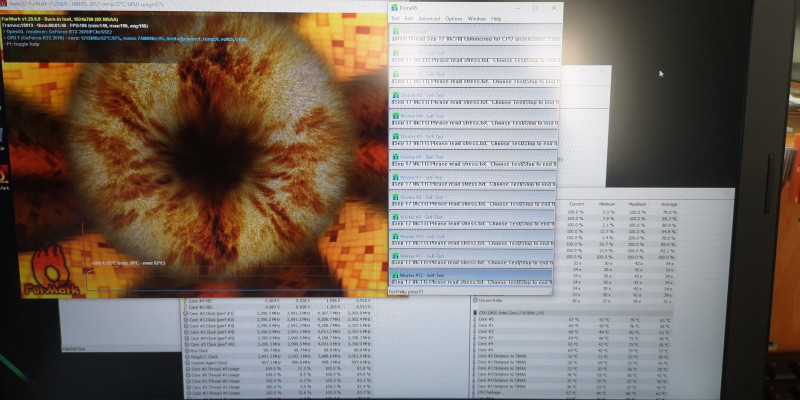This screenshot has width=800, height=400.
Task: Select the Main thread window title bar
Action: point(476,31)
